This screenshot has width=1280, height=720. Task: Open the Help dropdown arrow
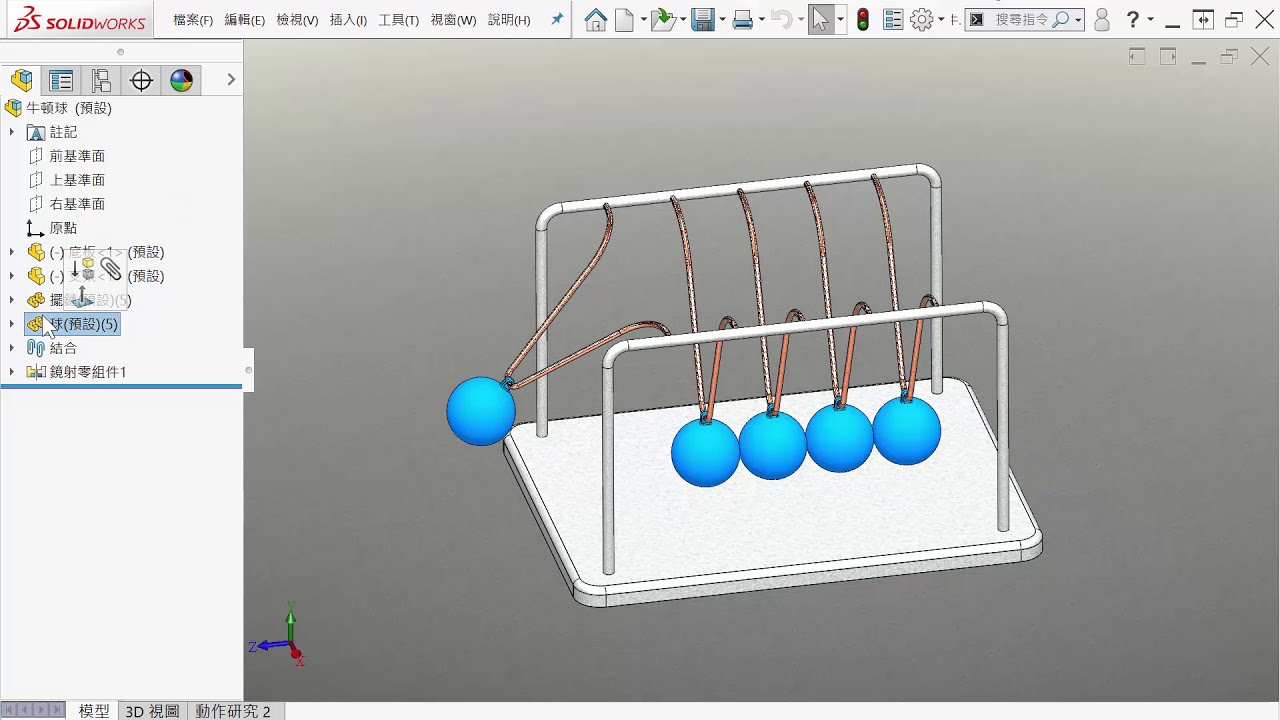pyautogui.click(x=1150, y=20)
